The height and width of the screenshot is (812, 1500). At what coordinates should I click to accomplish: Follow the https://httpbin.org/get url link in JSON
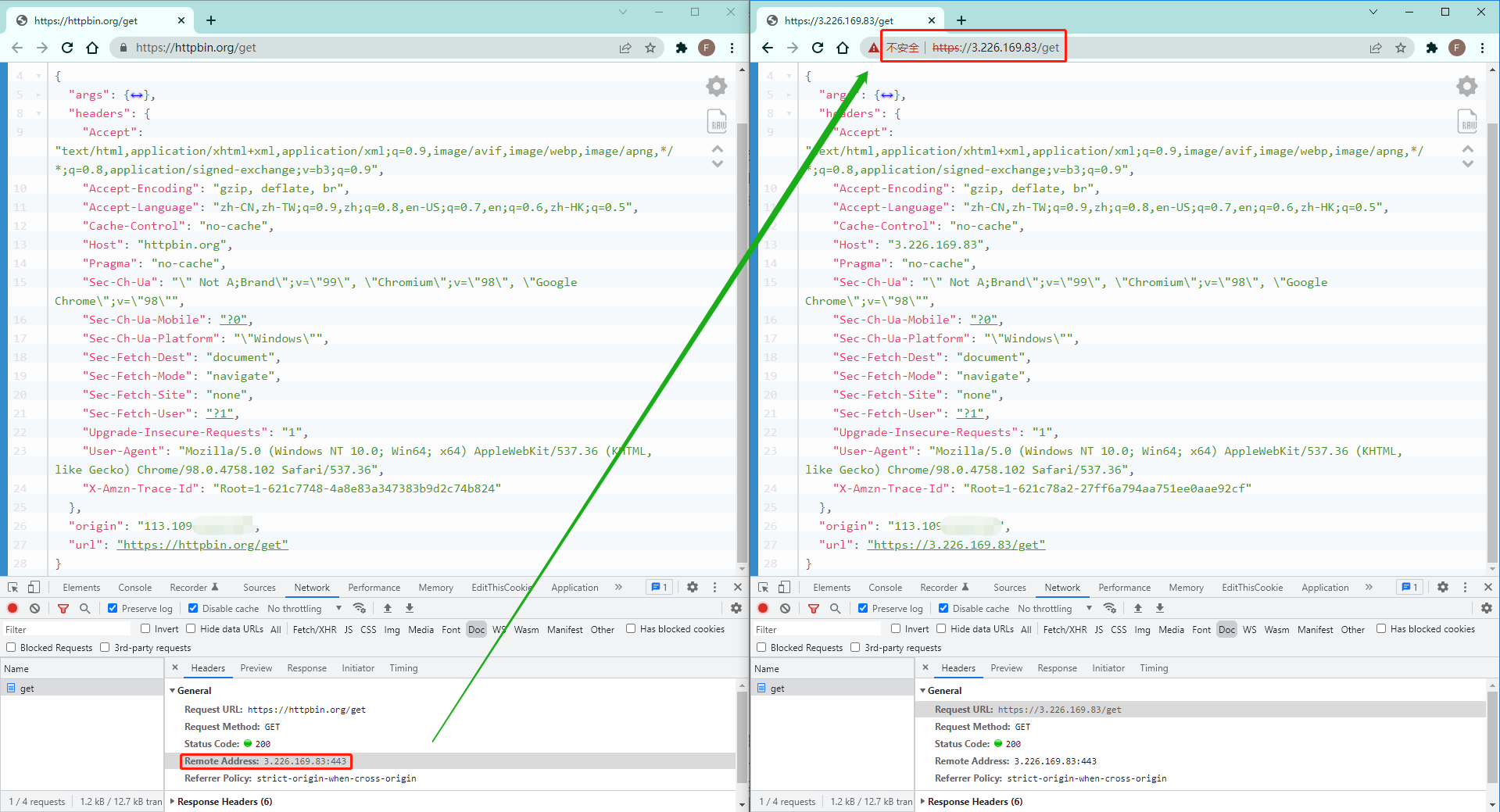coord(202,545)
